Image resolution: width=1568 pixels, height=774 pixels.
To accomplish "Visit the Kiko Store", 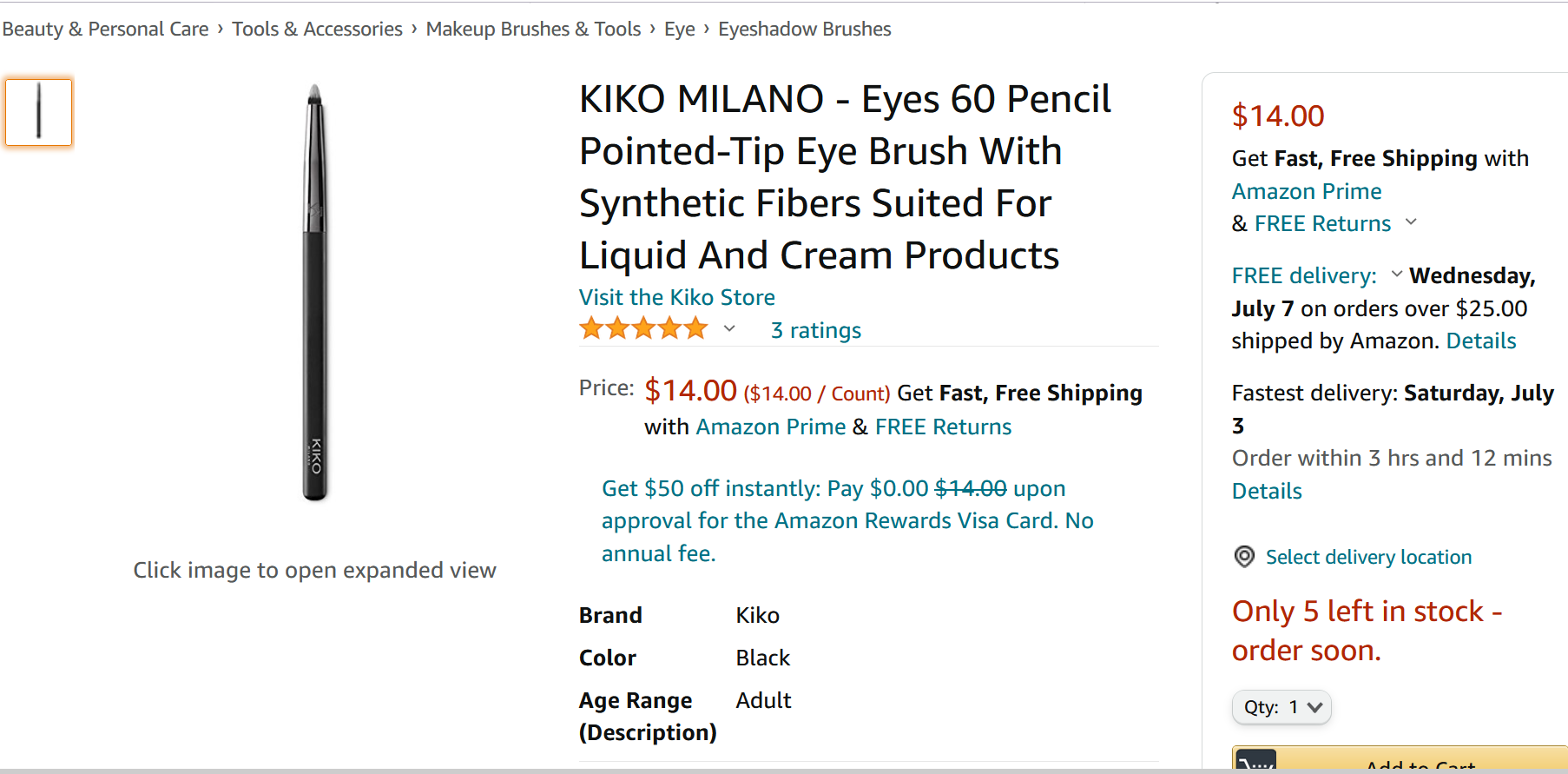I will click(x=676, y=297).
